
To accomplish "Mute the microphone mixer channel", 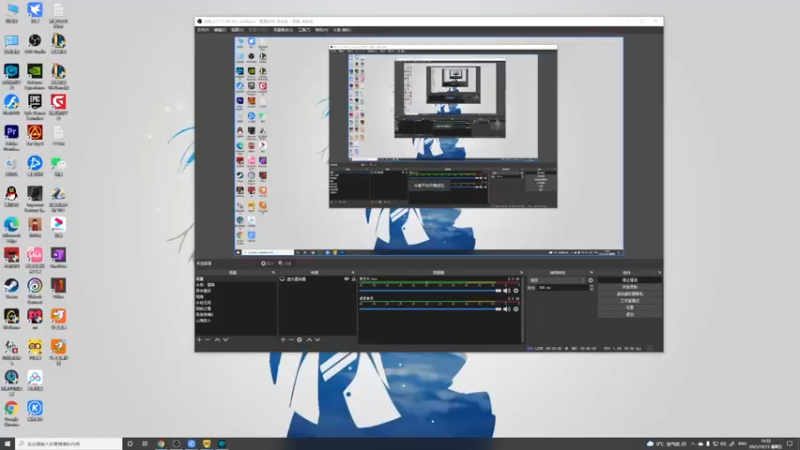I will tap(507, 291).
